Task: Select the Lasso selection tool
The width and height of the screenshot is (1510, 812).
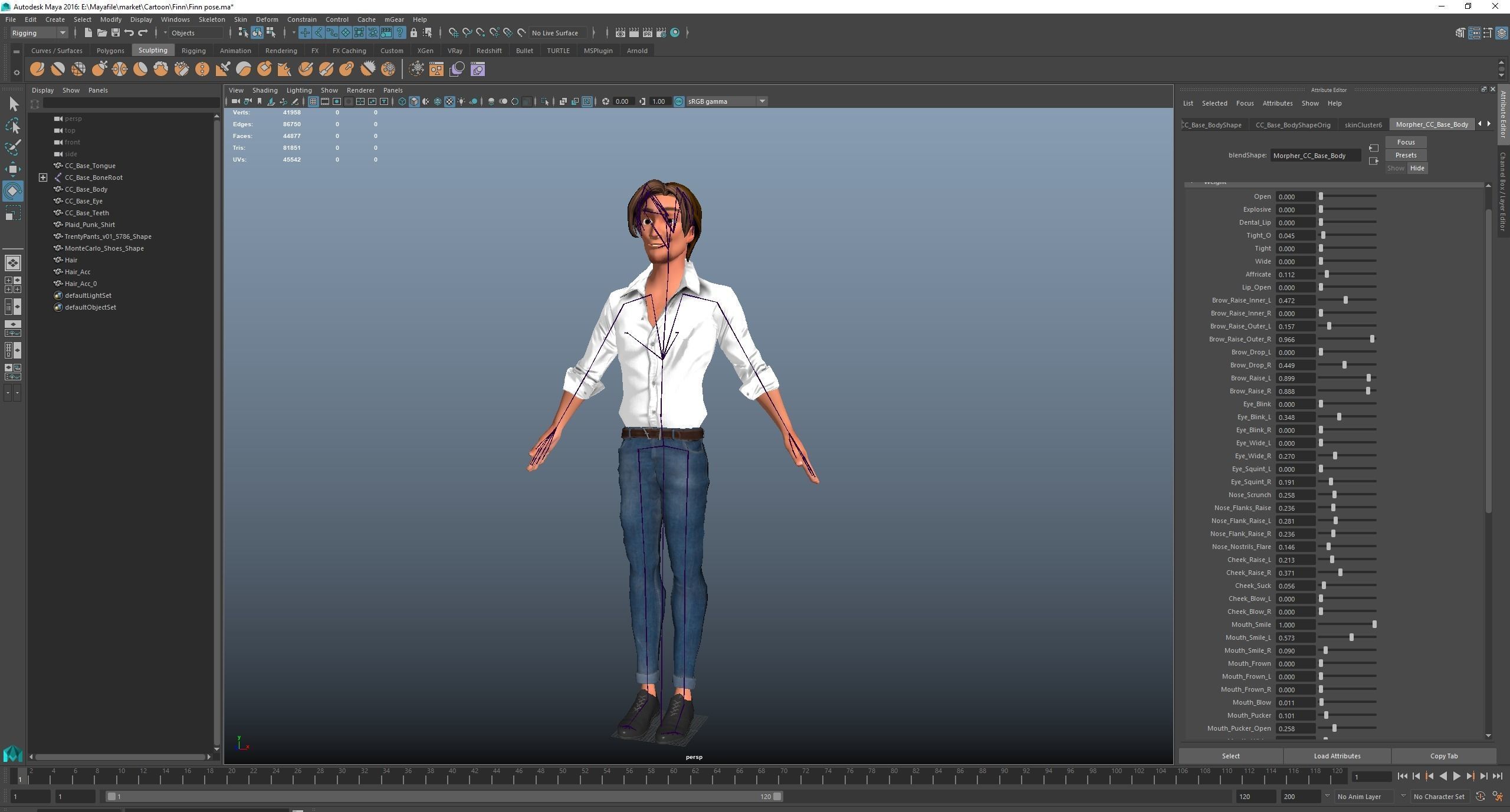Action: tap(13, 126)
